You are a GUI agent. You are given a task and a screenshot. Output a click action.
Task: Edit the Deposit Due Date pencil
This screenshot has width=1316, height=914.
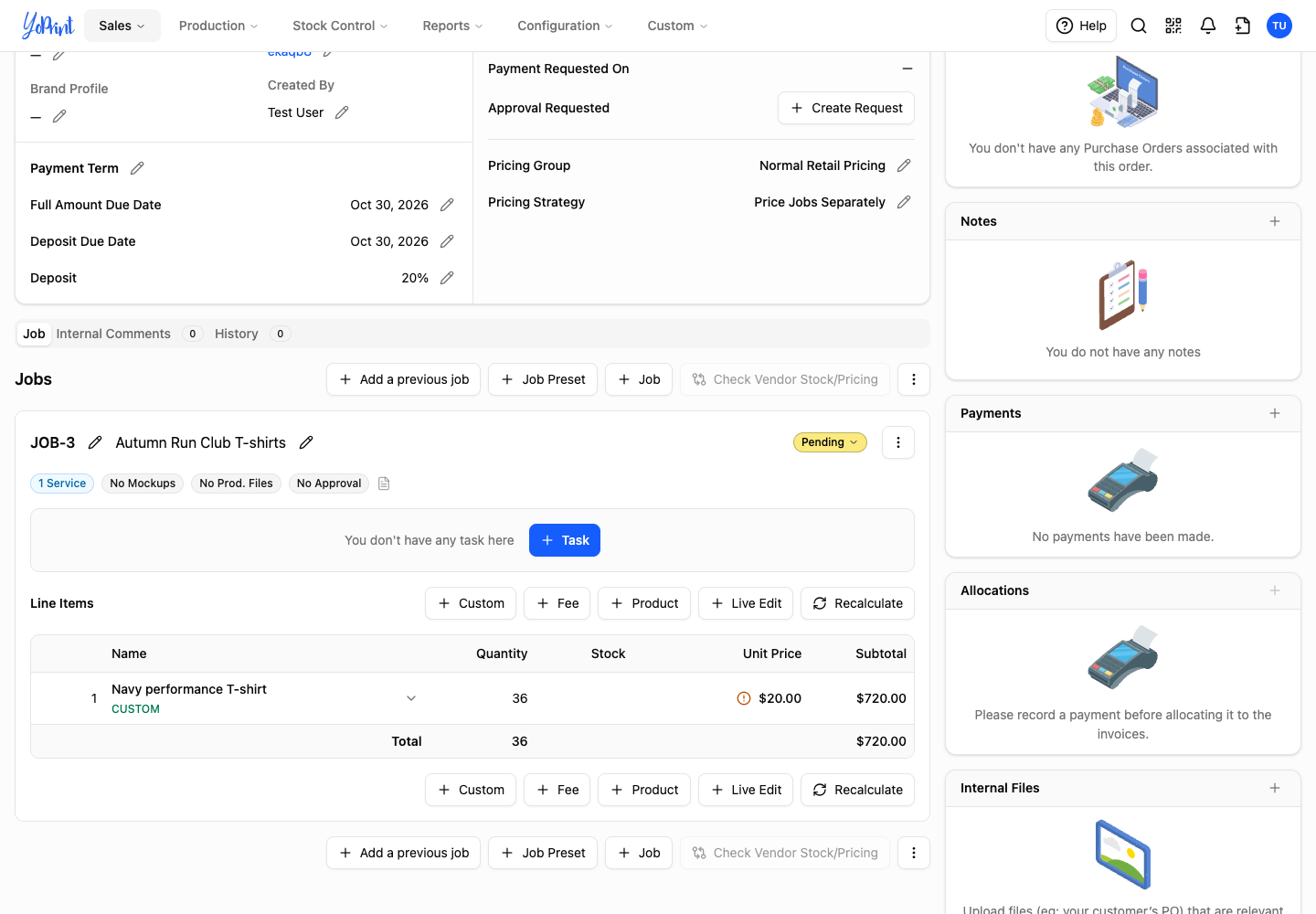point(447,241)
